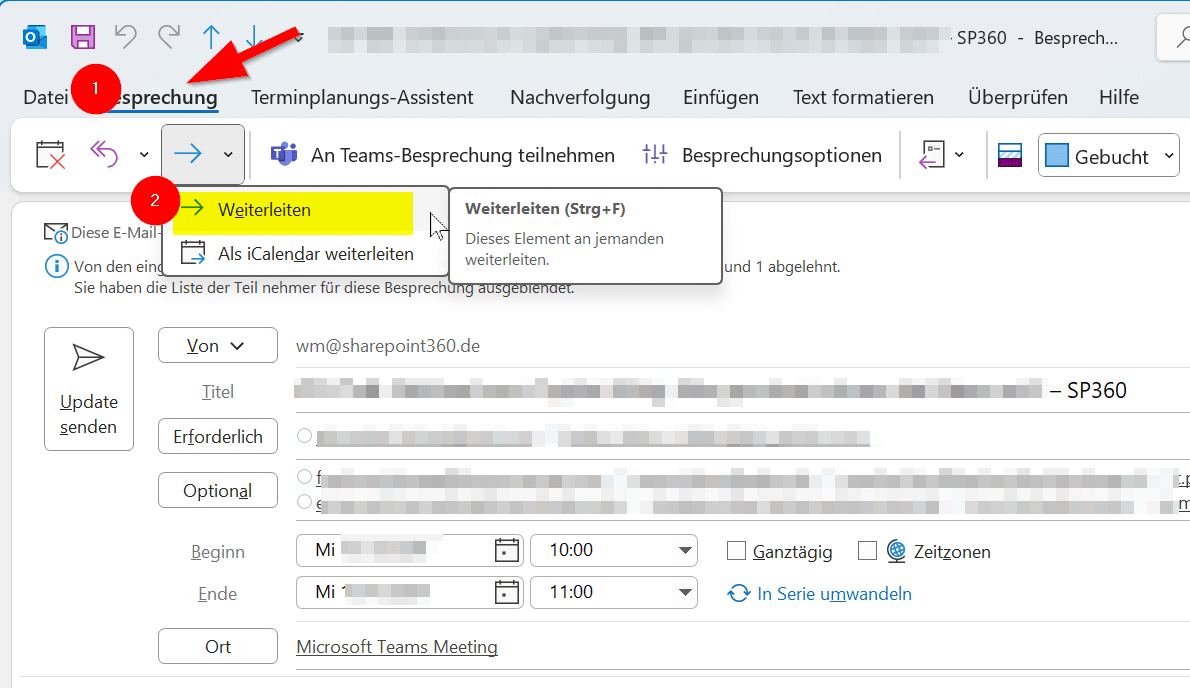Open calendar picker for Beginn date
Screen dimensions: 1190x688
click(508, 550)
